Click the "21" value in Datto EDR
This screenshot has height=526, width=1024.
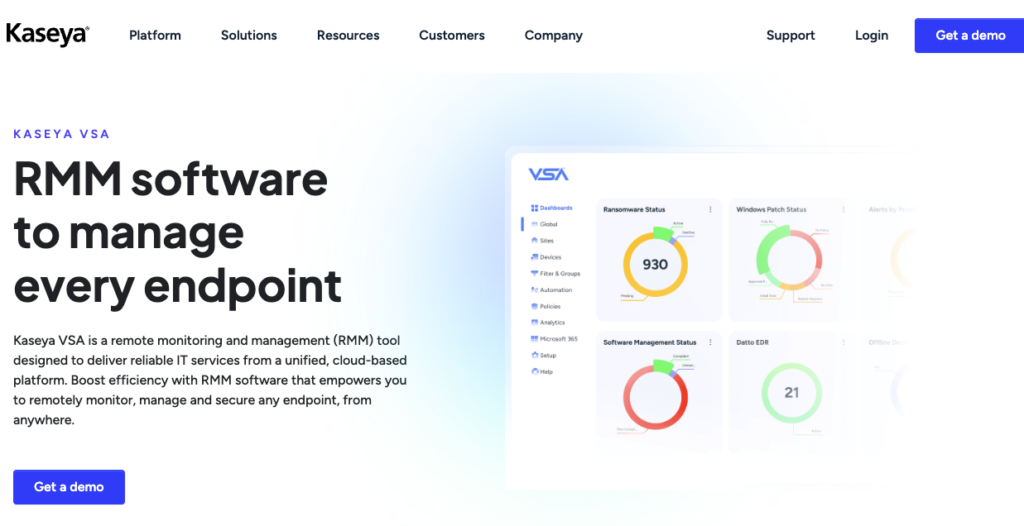(x=792, y=393)
